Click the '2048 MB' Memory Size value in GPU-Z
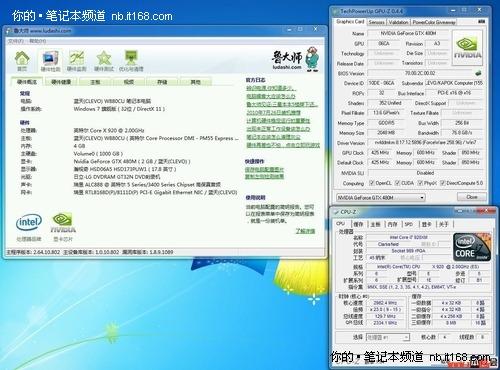Screen dimensions: 500x370 point(386,133)
